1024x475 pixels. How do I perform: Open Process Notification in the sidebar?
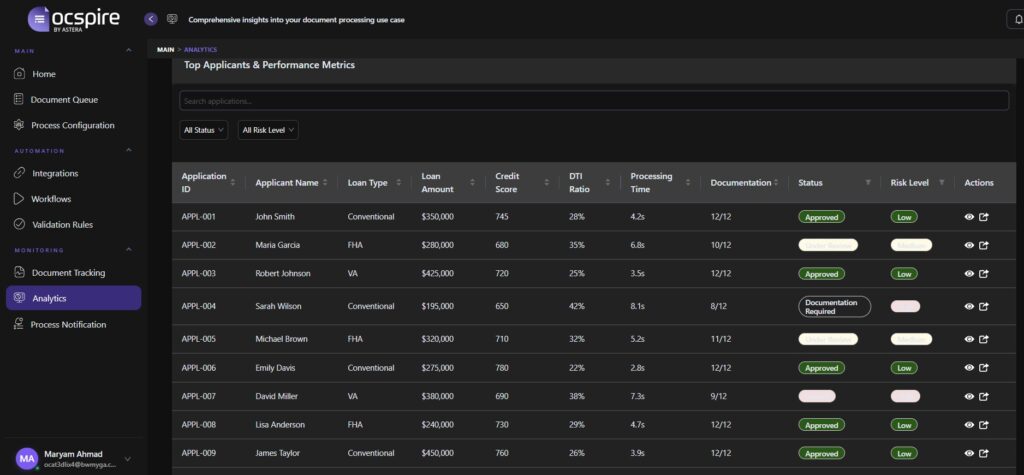tap(73, 324)
